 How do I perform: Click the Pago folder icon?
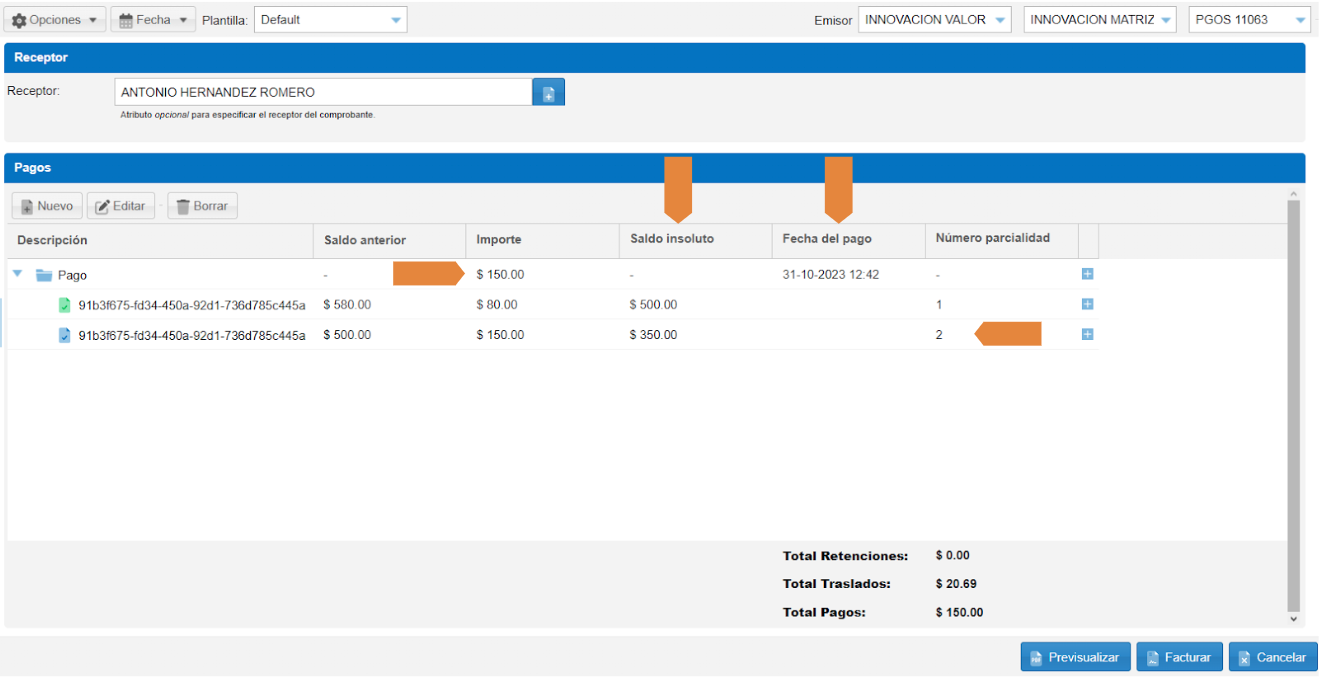44,275
